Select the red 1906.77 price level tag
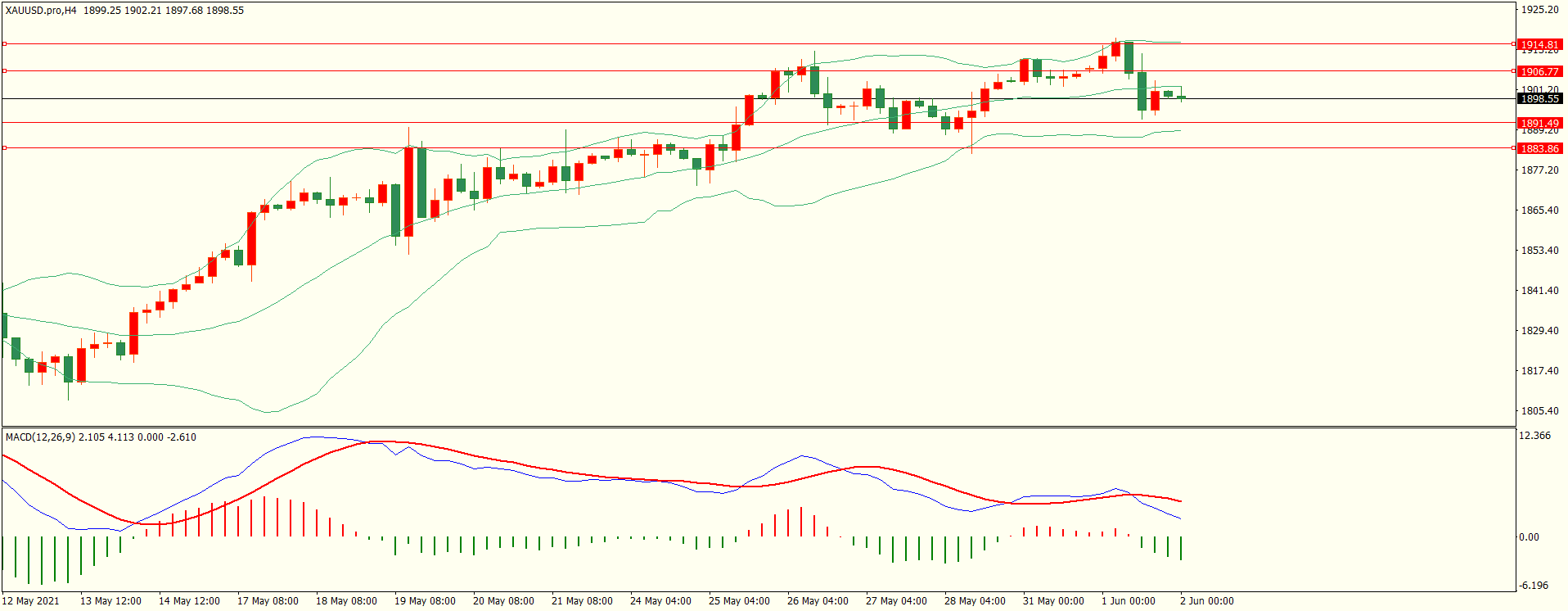 1539,72
